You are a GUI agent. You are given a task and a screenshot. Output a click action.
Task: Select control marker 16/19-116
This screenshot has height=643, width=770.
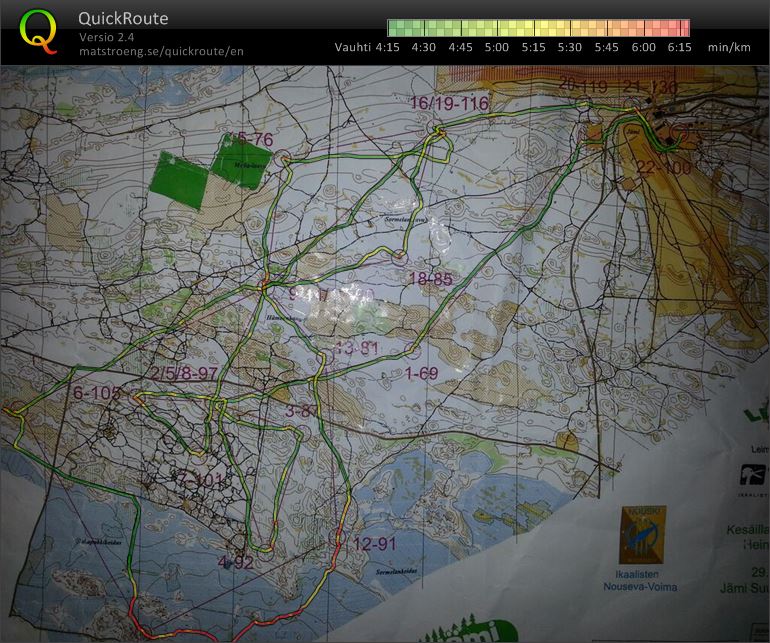tap(448, 104)
